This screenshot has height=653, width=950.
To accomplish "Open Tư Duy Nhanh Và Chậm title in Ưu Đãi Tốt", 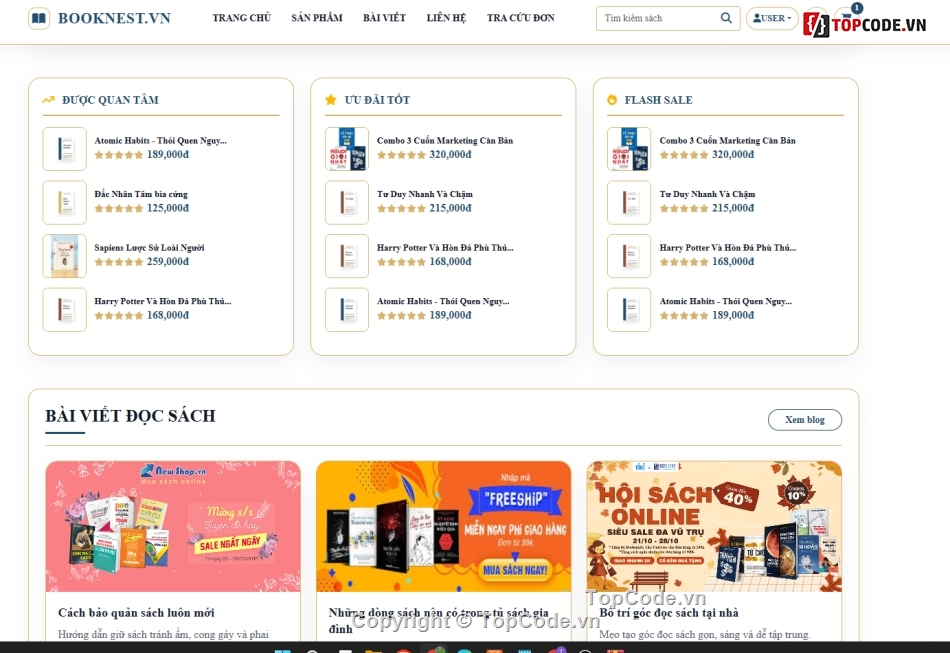I will (x=425, y=194).
